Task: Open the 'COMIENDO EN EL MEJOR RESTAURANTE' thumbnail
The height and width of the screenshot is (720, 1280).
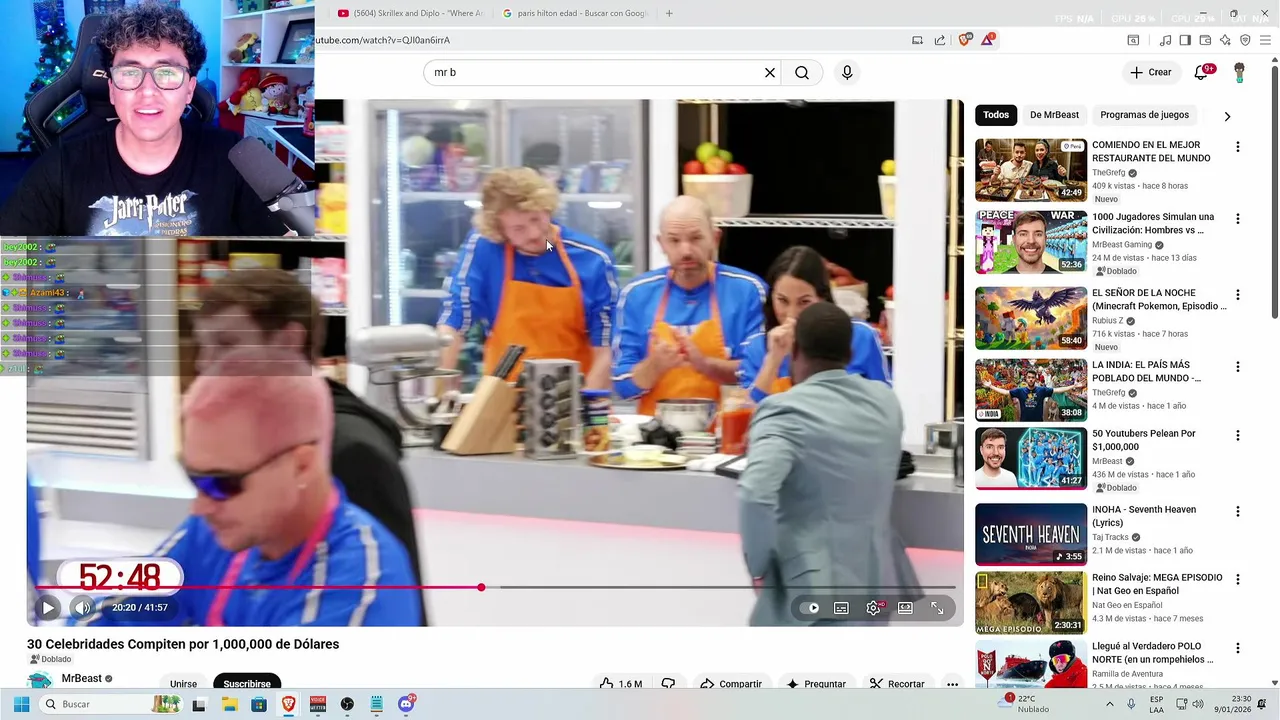Action: click(1031, 170)
